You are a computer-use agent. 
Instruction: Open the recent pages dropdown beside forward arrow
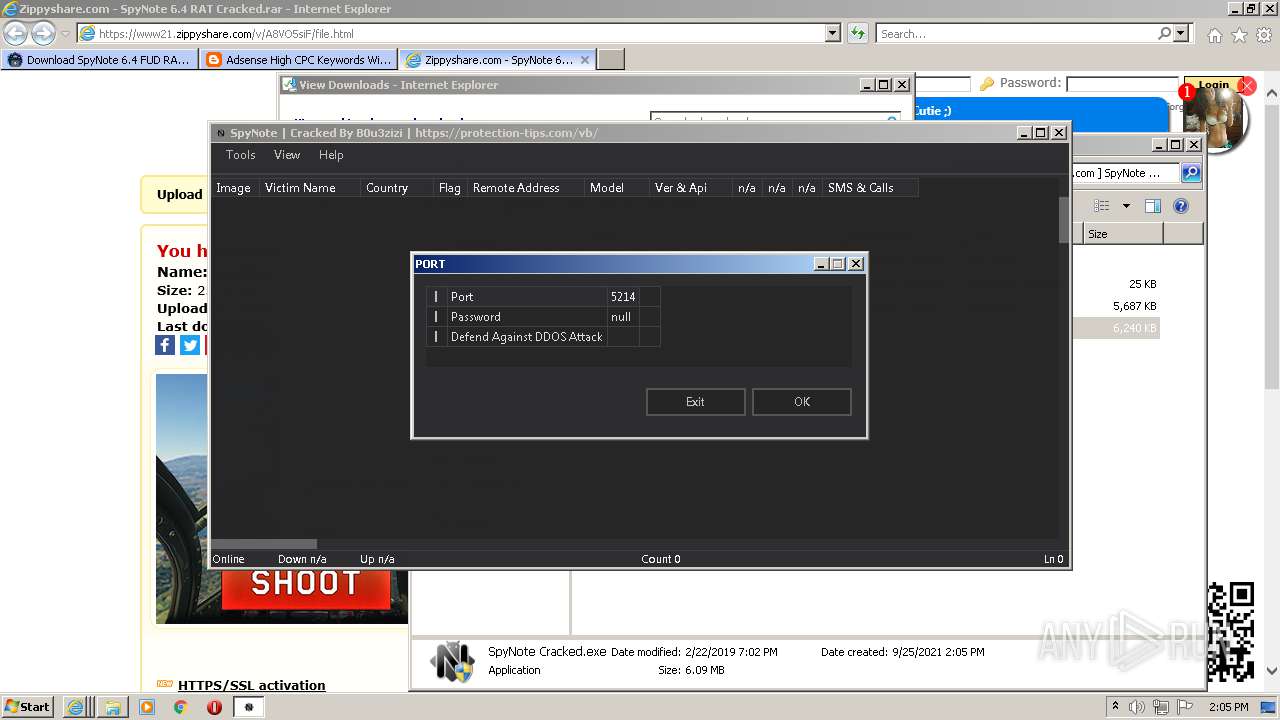pyautogui.click(x=65, y=34)
